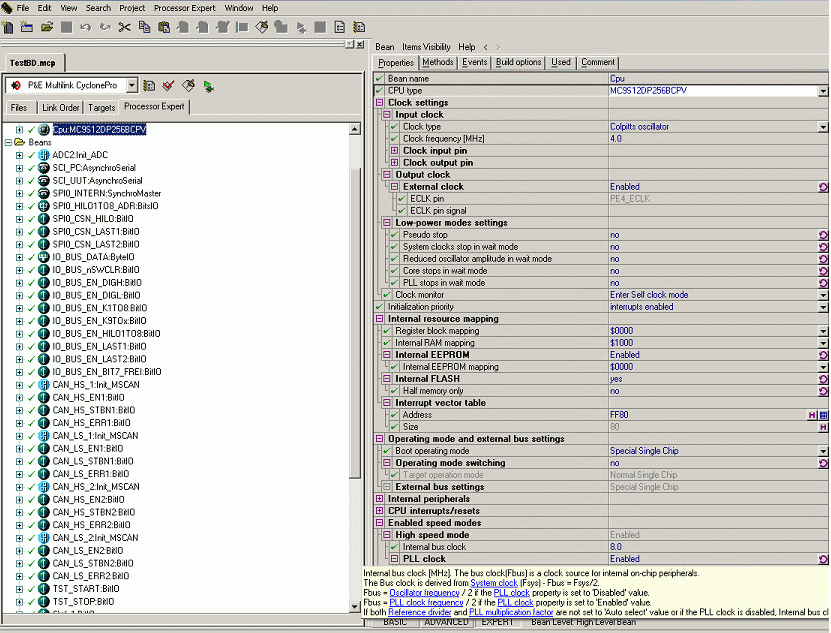Open the Clock type Colpitts oscillator dropdown
Image resolution: width=831 pixels, height=633 pixels.
(x=823, y=127)
